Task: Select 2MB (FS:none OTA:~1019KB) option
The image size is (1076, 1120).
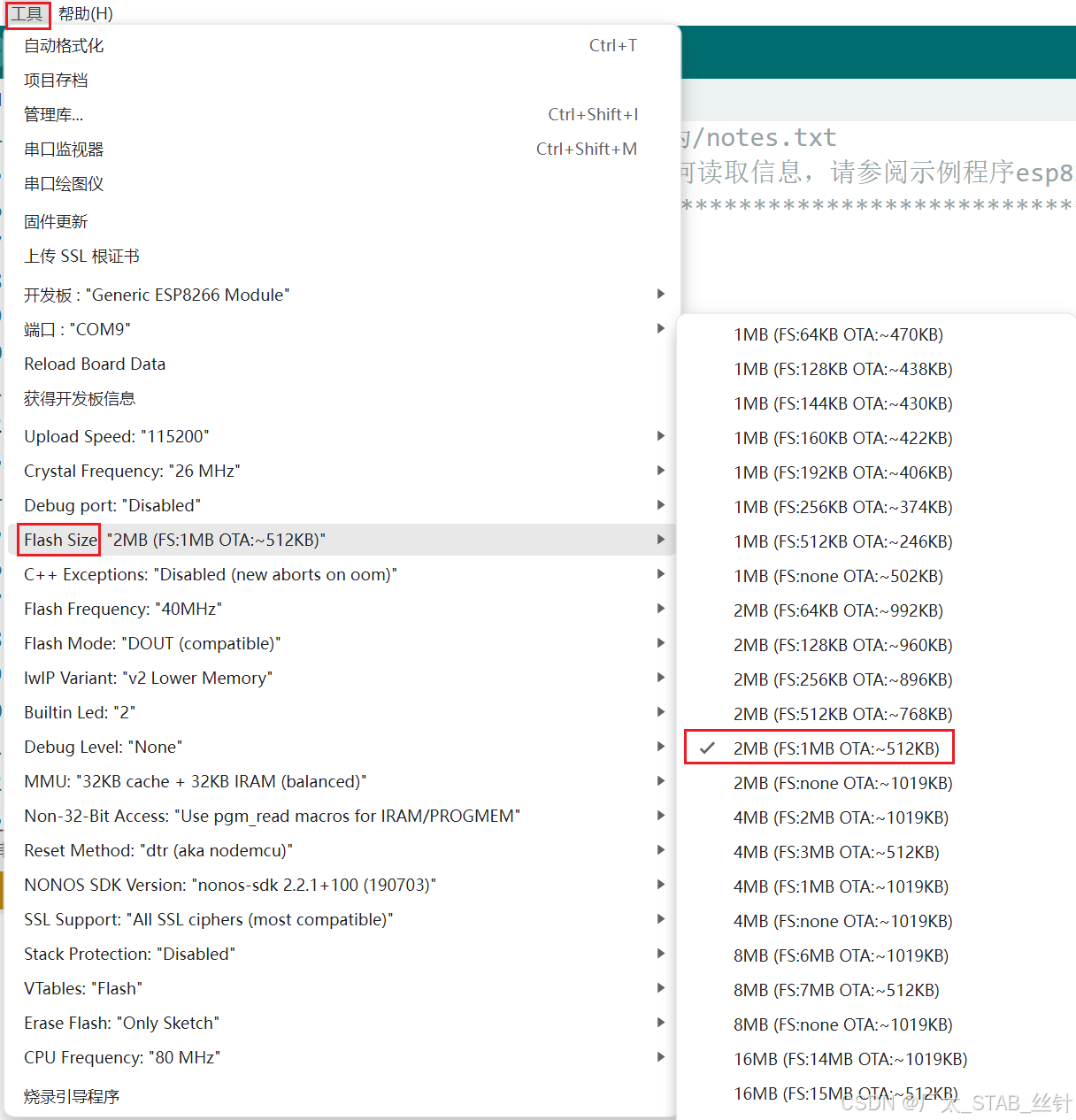Action: tap(876, 783)
